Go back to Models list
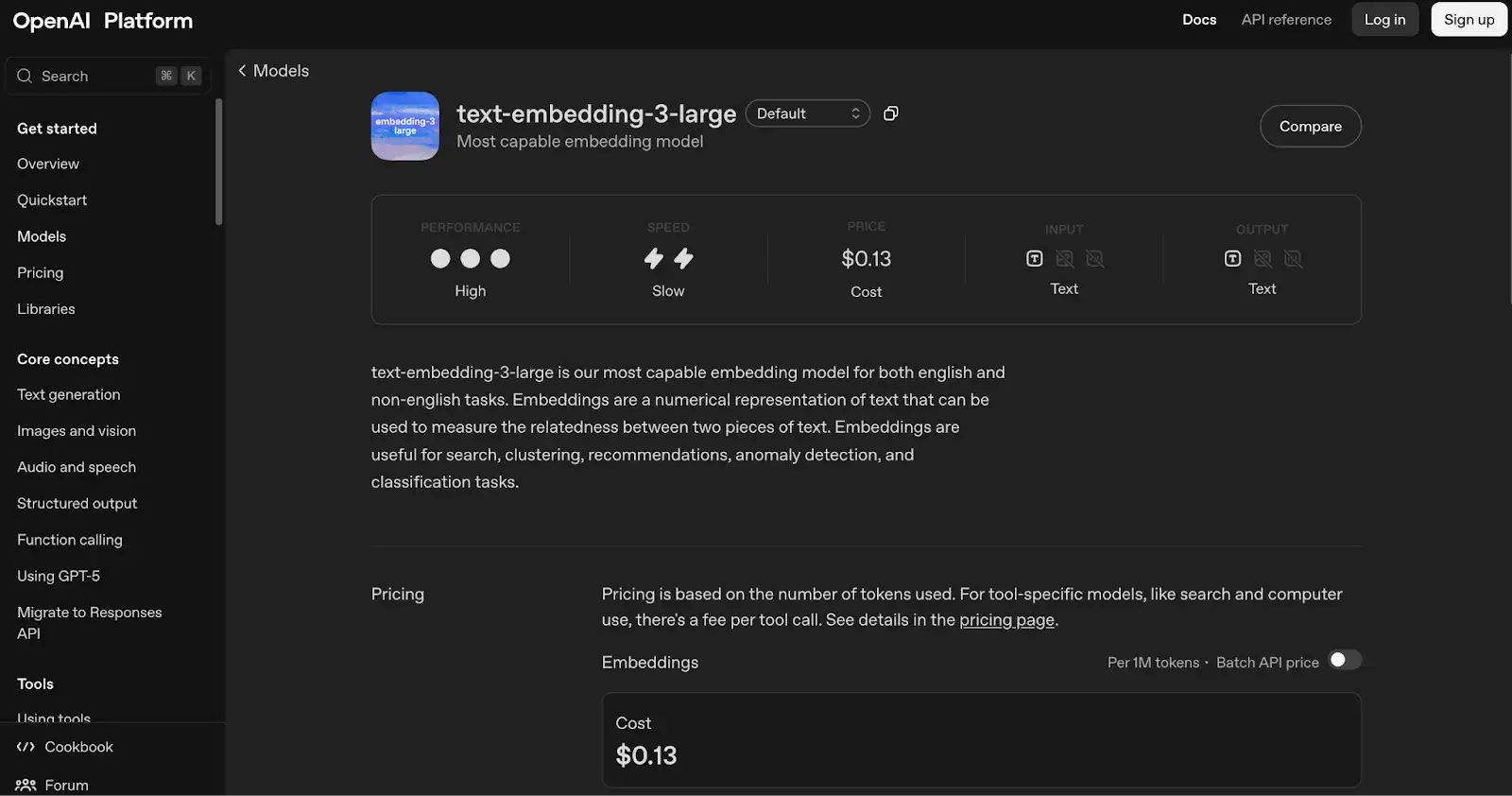The image size is (1512, 796). (x=274, y=71)
